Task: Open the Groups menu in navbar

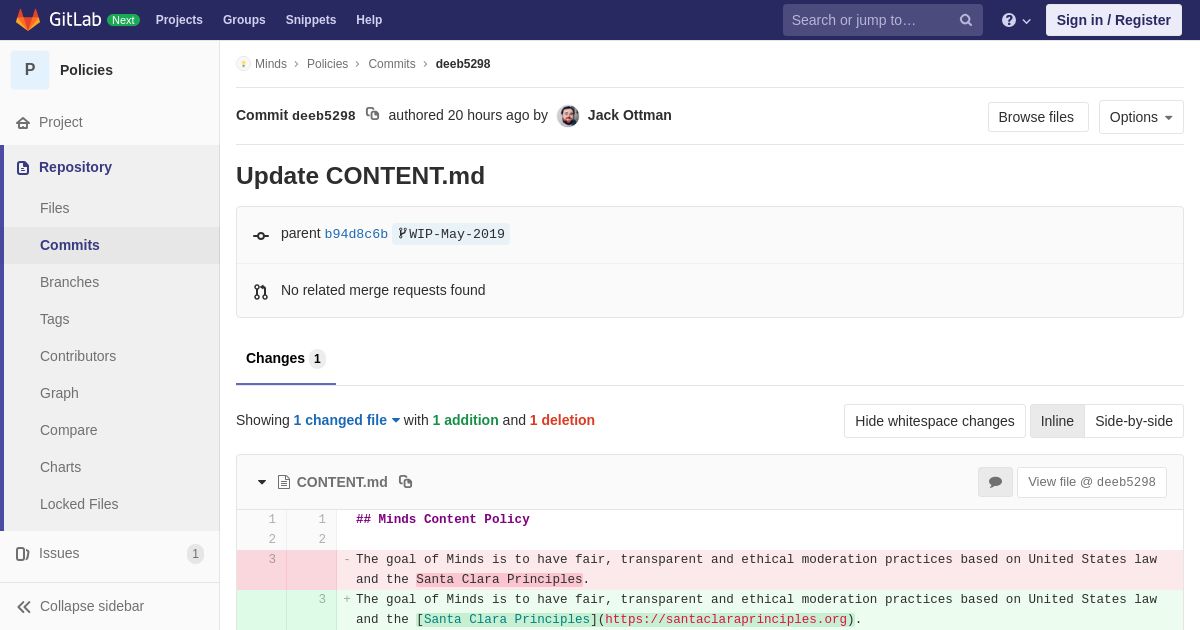Action: coord(244,20)
